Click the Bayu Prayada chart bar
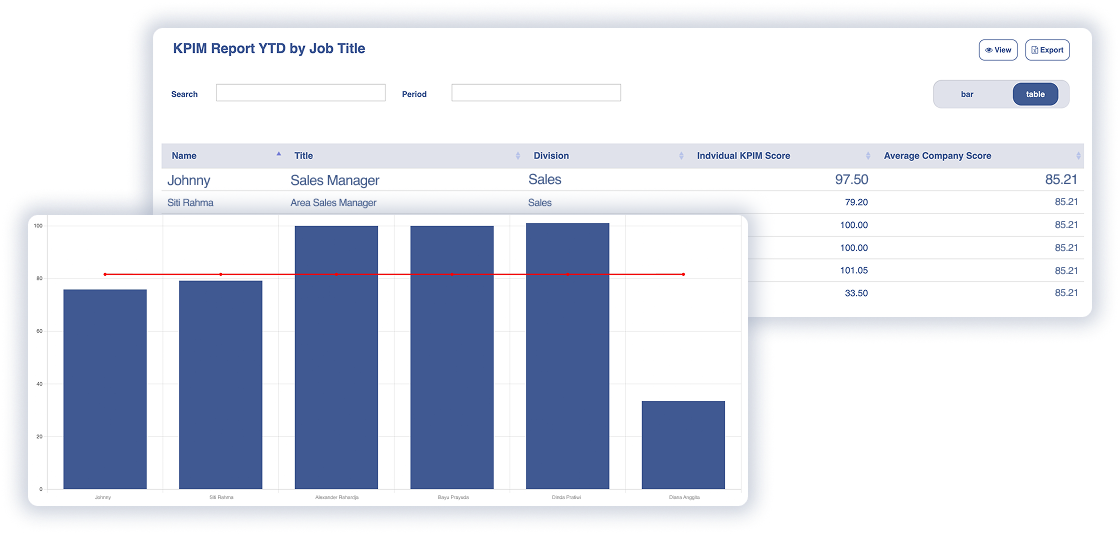Image resolution: width=1120 pixels, height=534 pixels. tap(452, 358)
